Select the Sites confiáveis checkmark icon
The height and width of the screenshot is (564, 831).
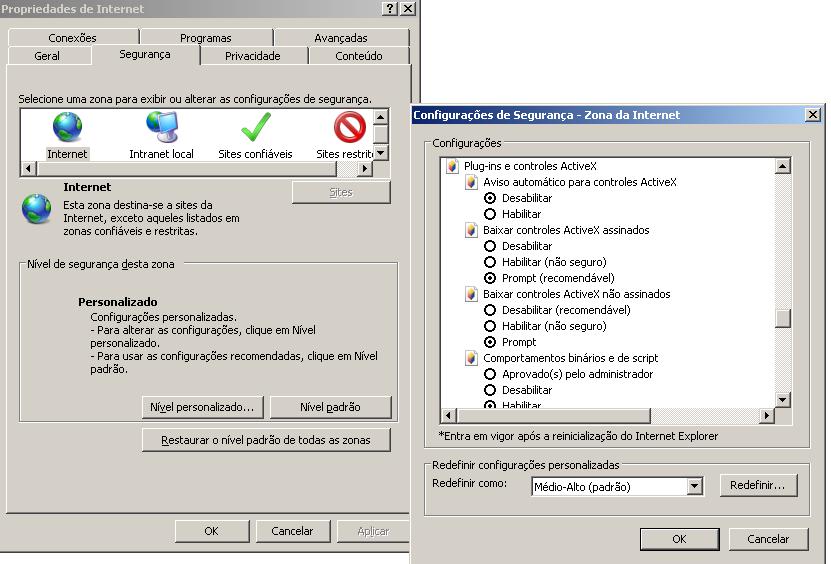(255, 128)
